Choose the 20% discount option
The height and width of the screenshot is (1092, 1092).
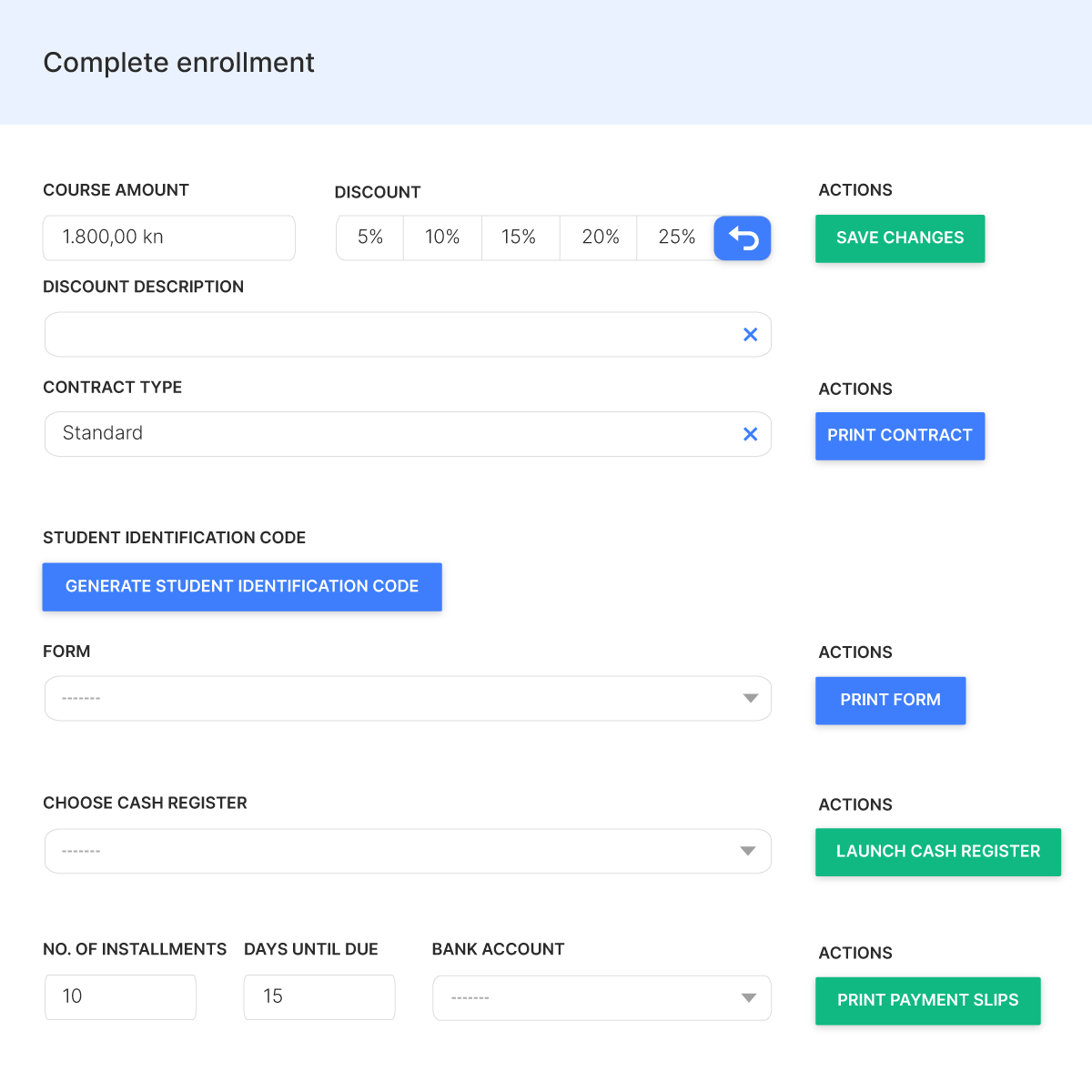pos(600,238)
